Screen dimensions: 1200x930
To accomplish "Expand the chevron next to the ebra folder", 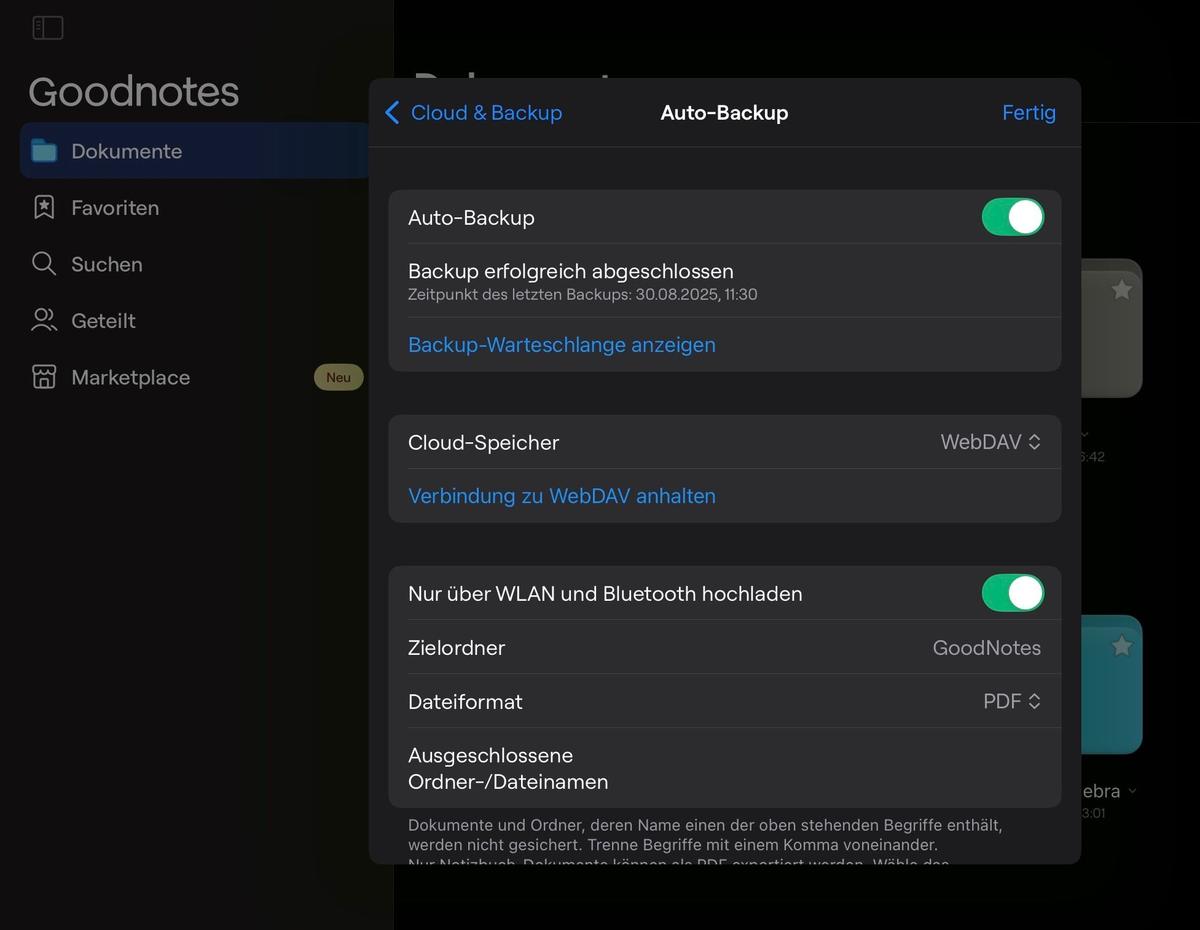I will click(1132, 791).
